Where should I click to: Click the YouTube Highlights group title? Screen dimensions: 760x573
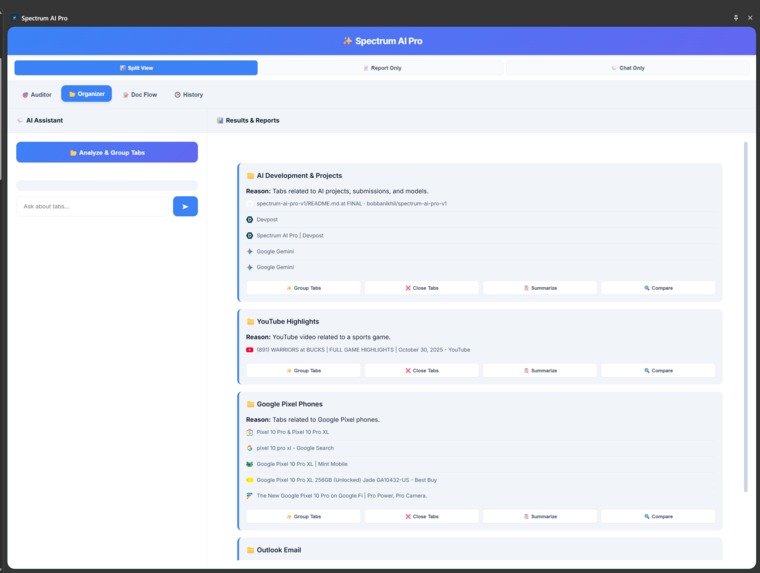click(x=288, y=321)
